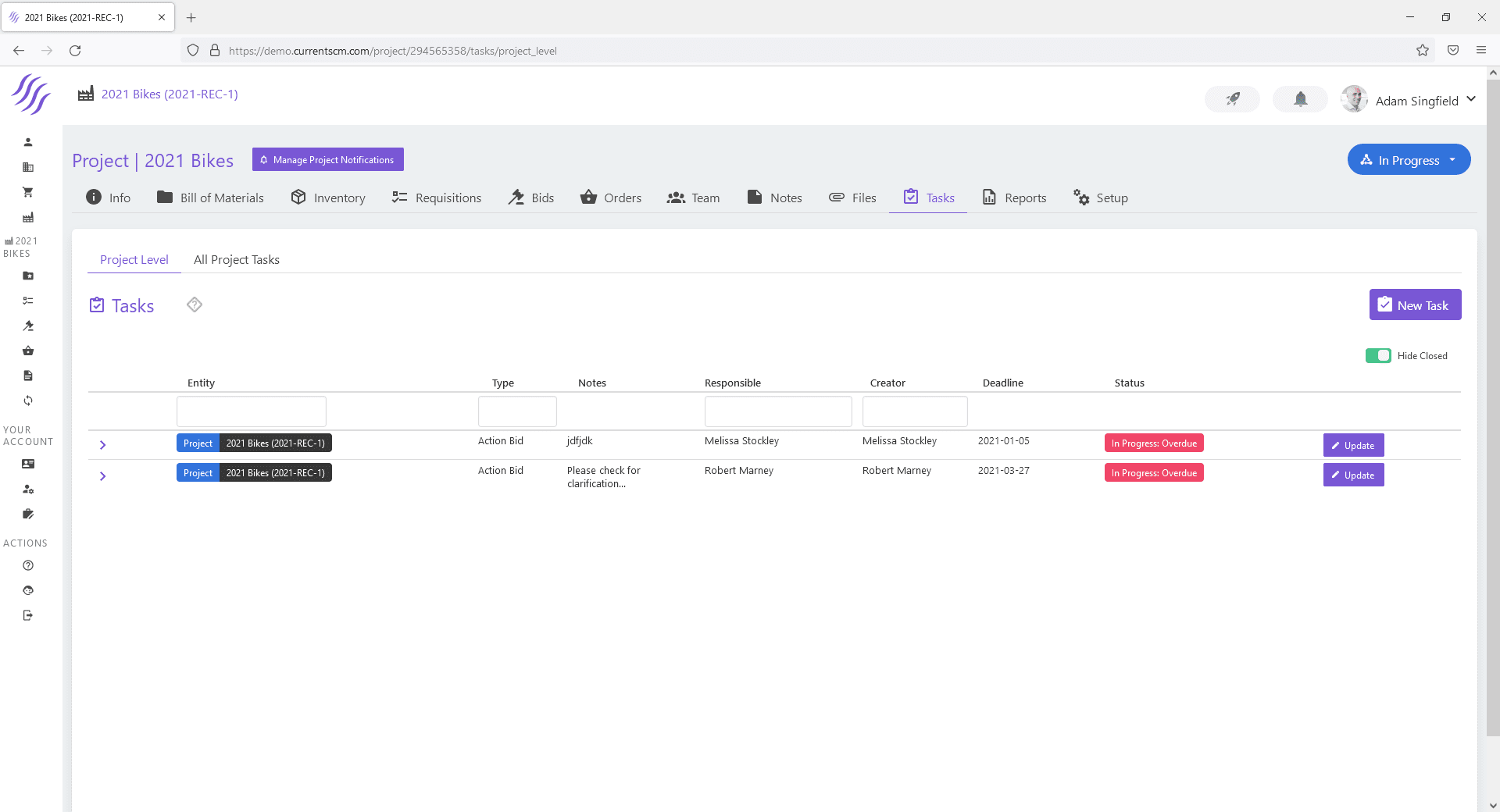Bookmark this page with star icon
This screenshot has height=812, width=1500.
coord(1422,51)
